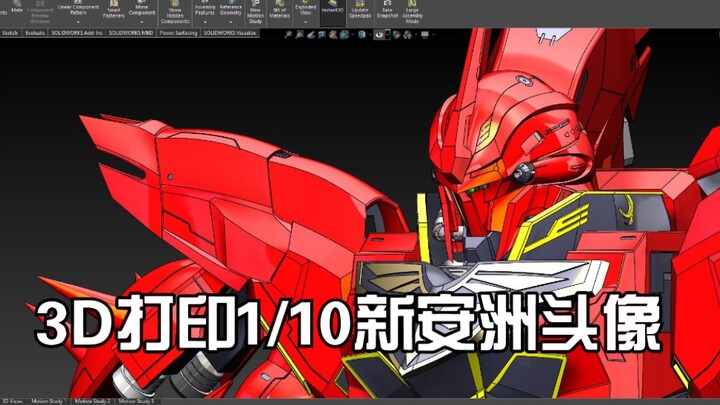This screenshot has height=405, width=720.
Task: Click Take Snapshot
Action: tap(387, 10)
